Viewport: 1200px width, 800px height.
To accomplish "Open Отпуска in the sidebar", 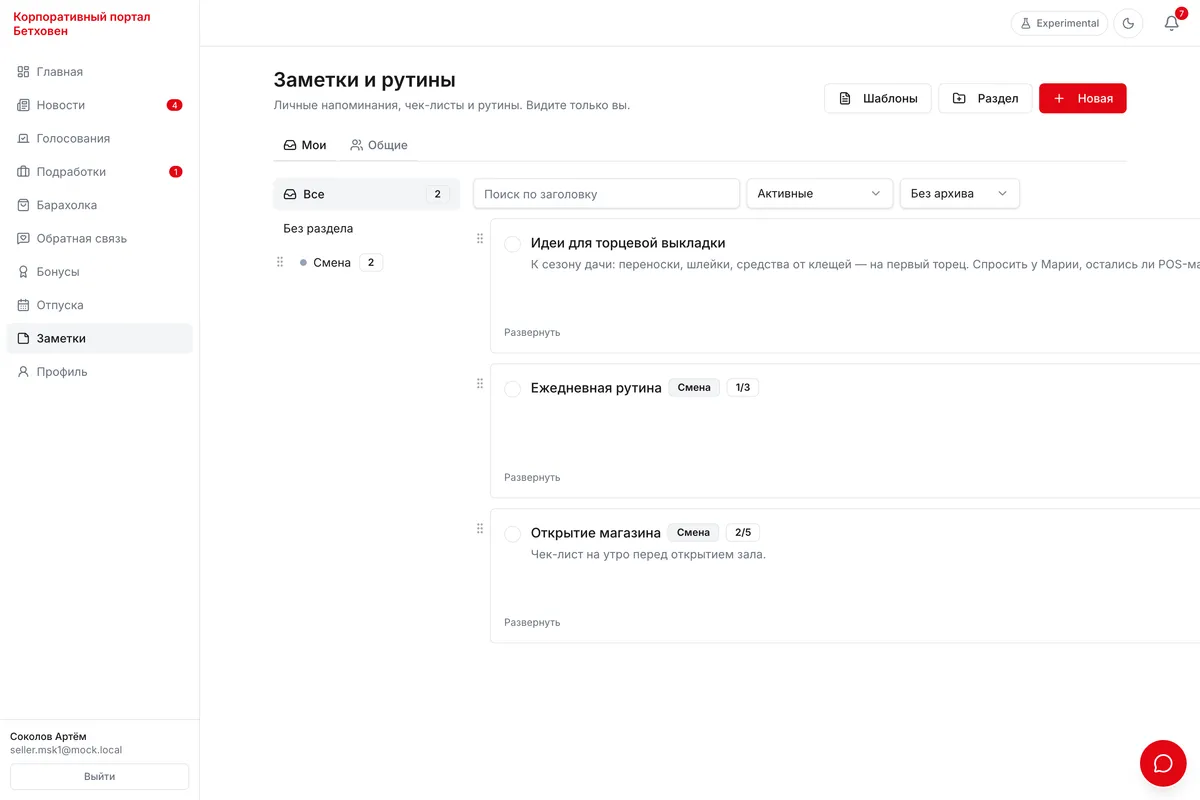I will 99,305.
